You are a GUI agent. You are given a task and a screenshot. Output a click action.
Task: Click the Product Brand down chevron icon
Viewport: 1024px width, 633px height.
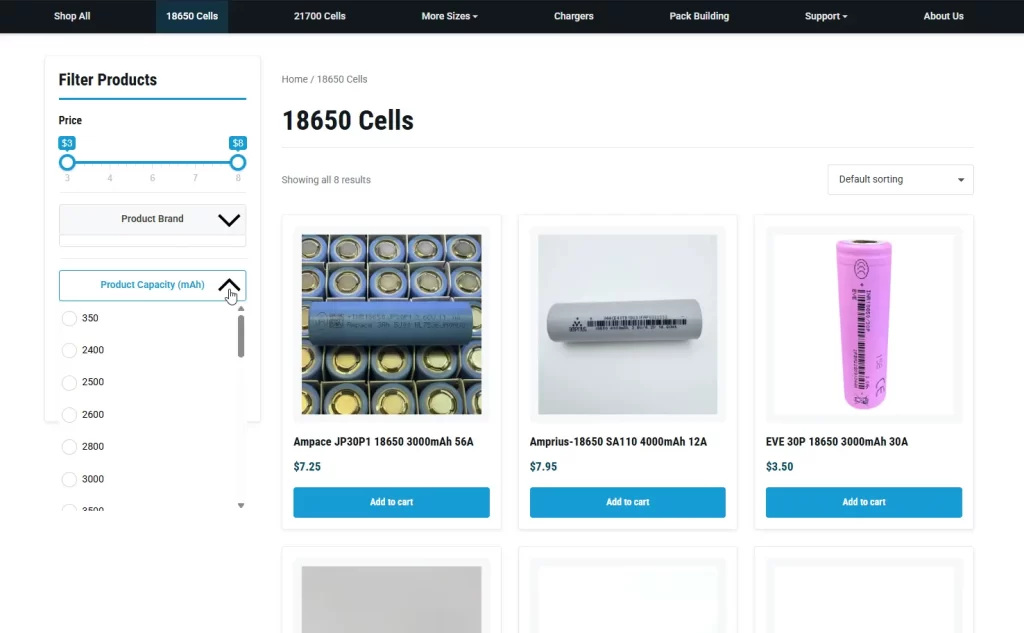pos(229,220)
